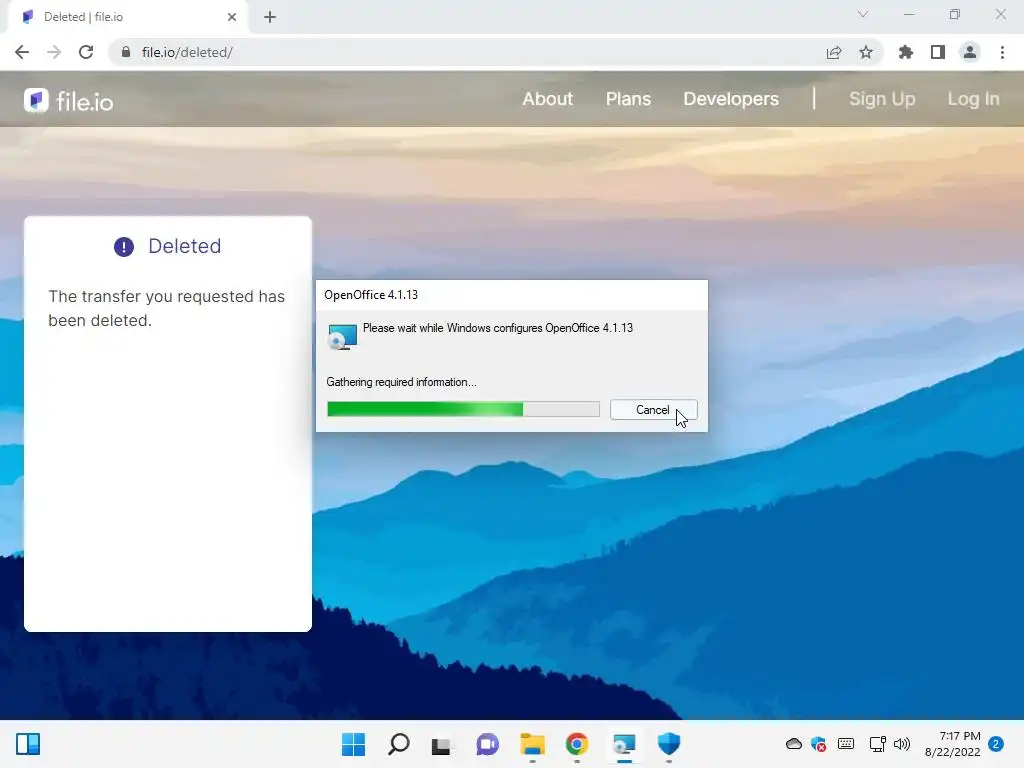Share this page via share icon
Image resolution: width=1024 pixels, height=768 pixels.
834,52
